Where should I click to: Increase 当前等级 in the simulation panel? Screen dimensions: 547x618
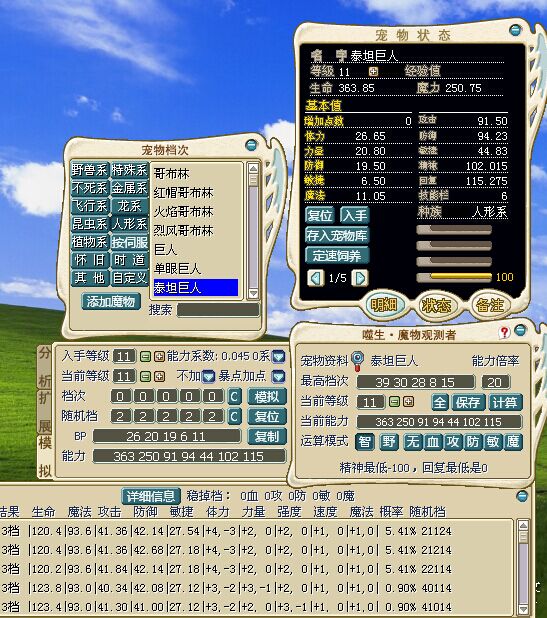(159, 376)
